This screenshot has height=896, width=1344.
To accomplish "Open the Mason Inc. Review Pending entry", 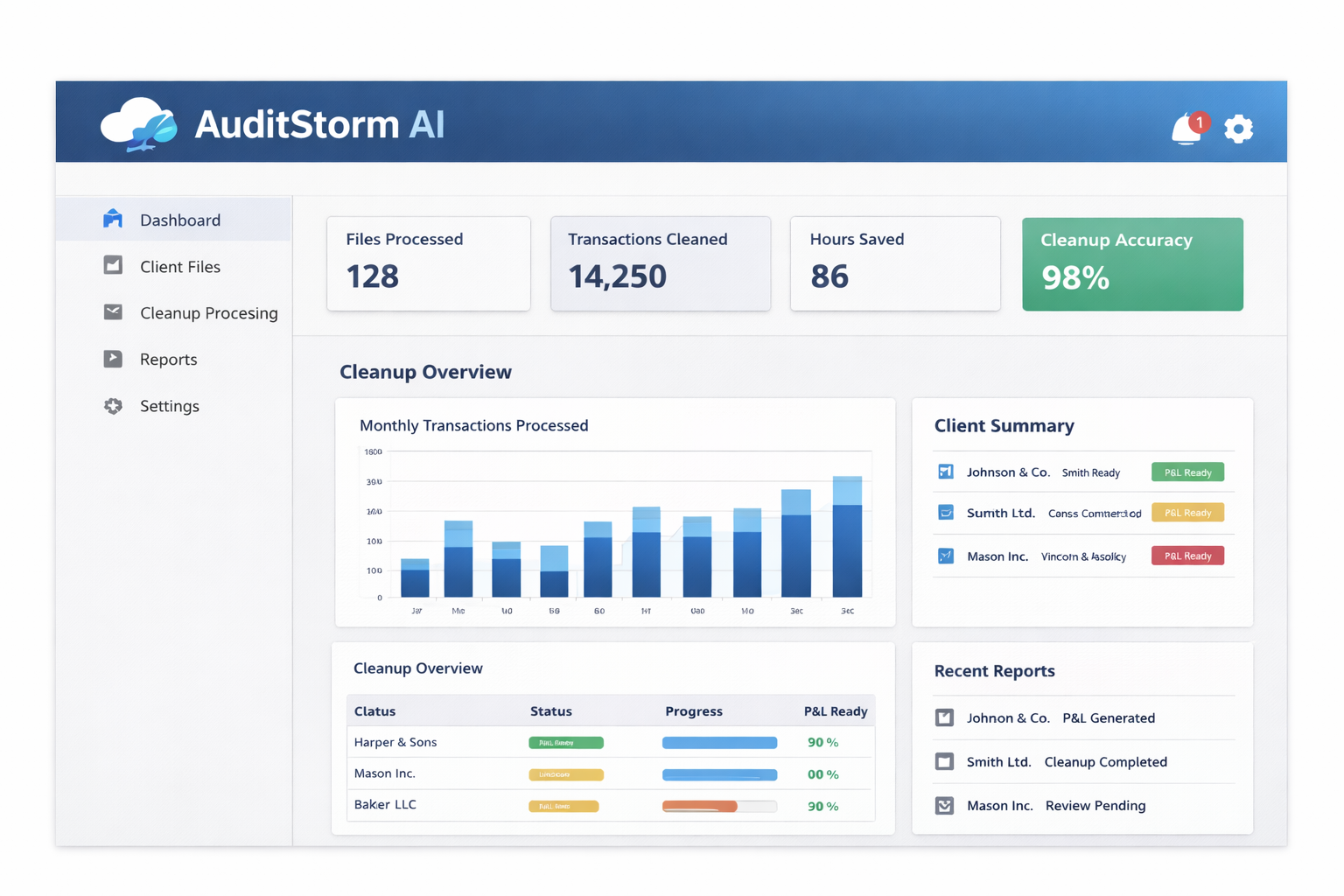I will point(1056,805).
